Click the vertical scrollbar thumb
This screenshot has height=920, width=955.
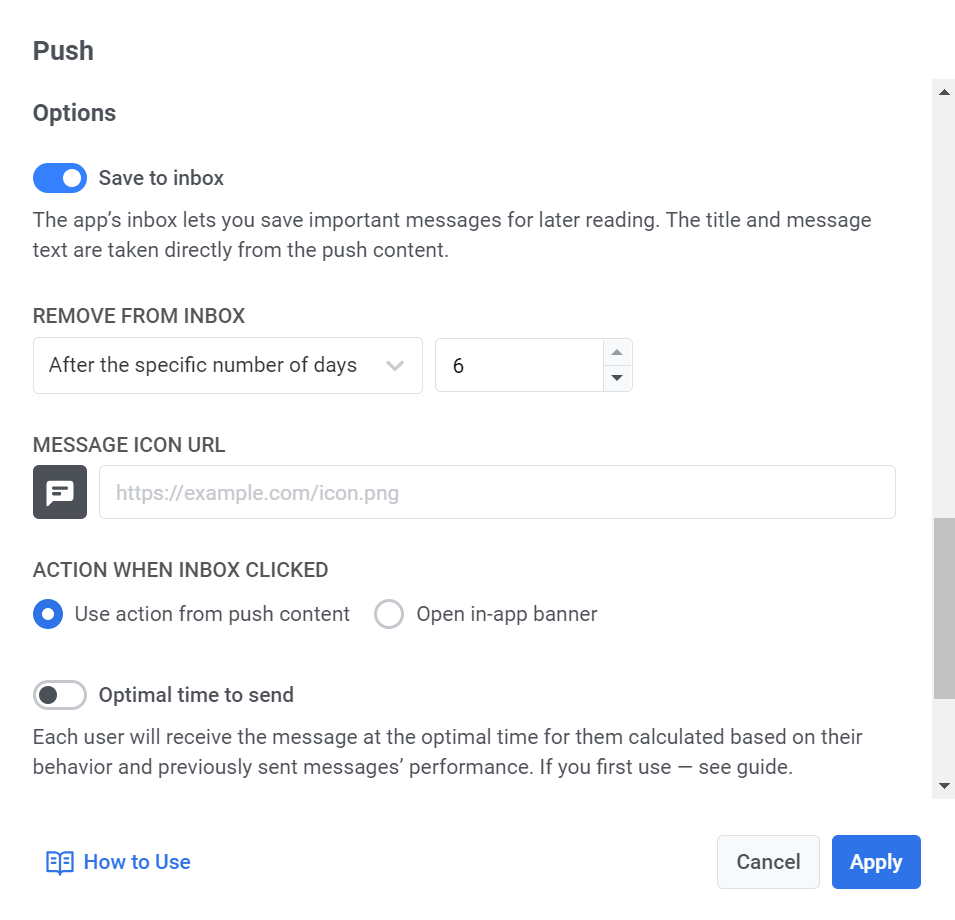click(944, 608)
